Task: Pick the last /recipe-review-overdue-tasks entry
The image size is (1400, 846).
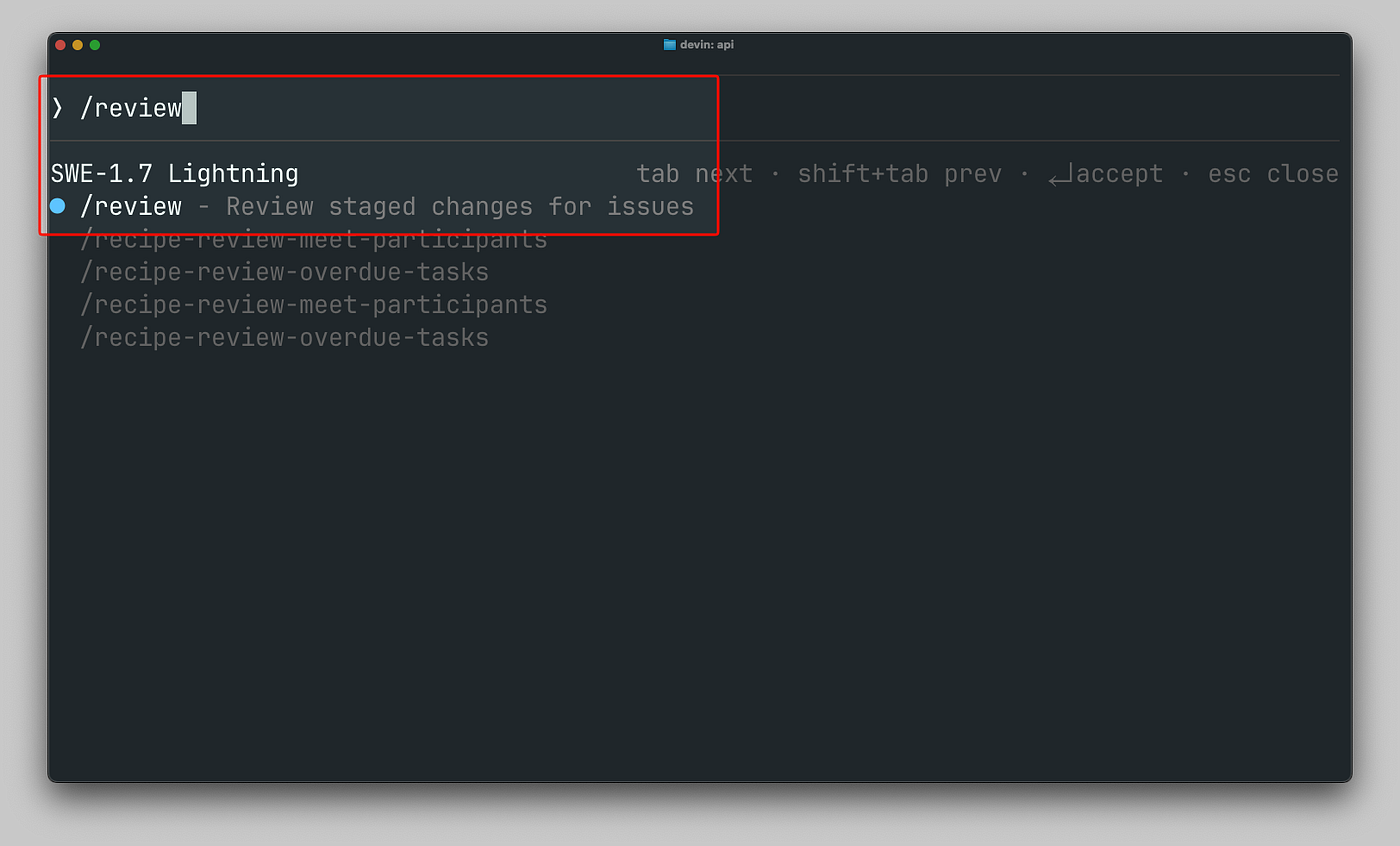Action: pos(284,337)
